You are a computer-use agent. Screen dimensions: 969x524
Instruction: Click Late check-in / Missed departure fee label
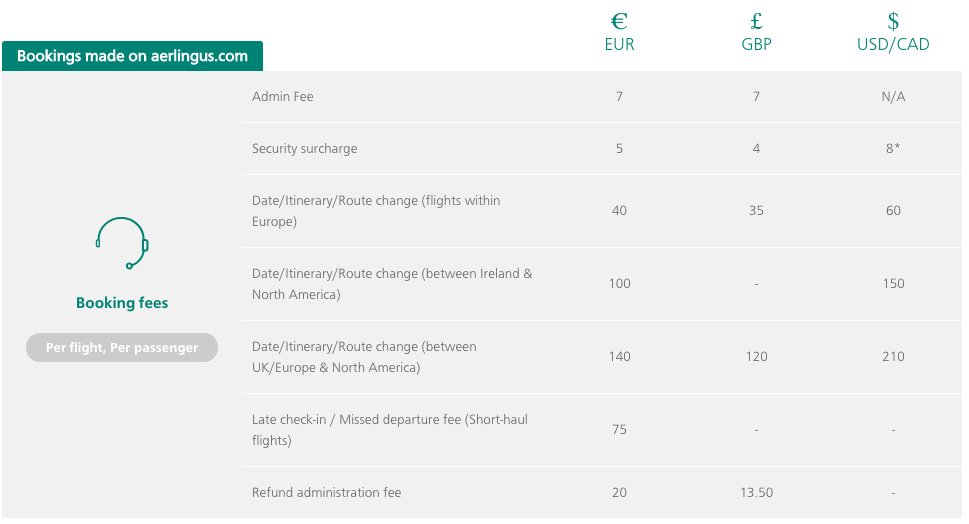389,429
